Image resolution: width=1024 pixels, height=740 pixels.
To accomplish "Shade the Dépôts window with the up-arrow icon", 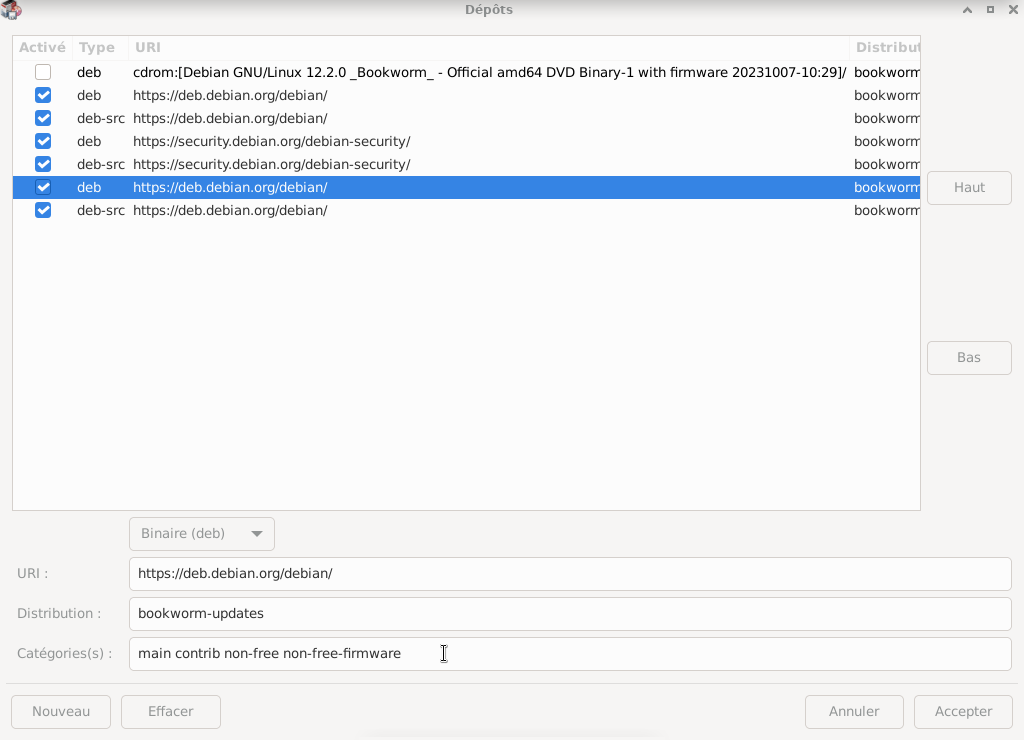I will [967, 10].
